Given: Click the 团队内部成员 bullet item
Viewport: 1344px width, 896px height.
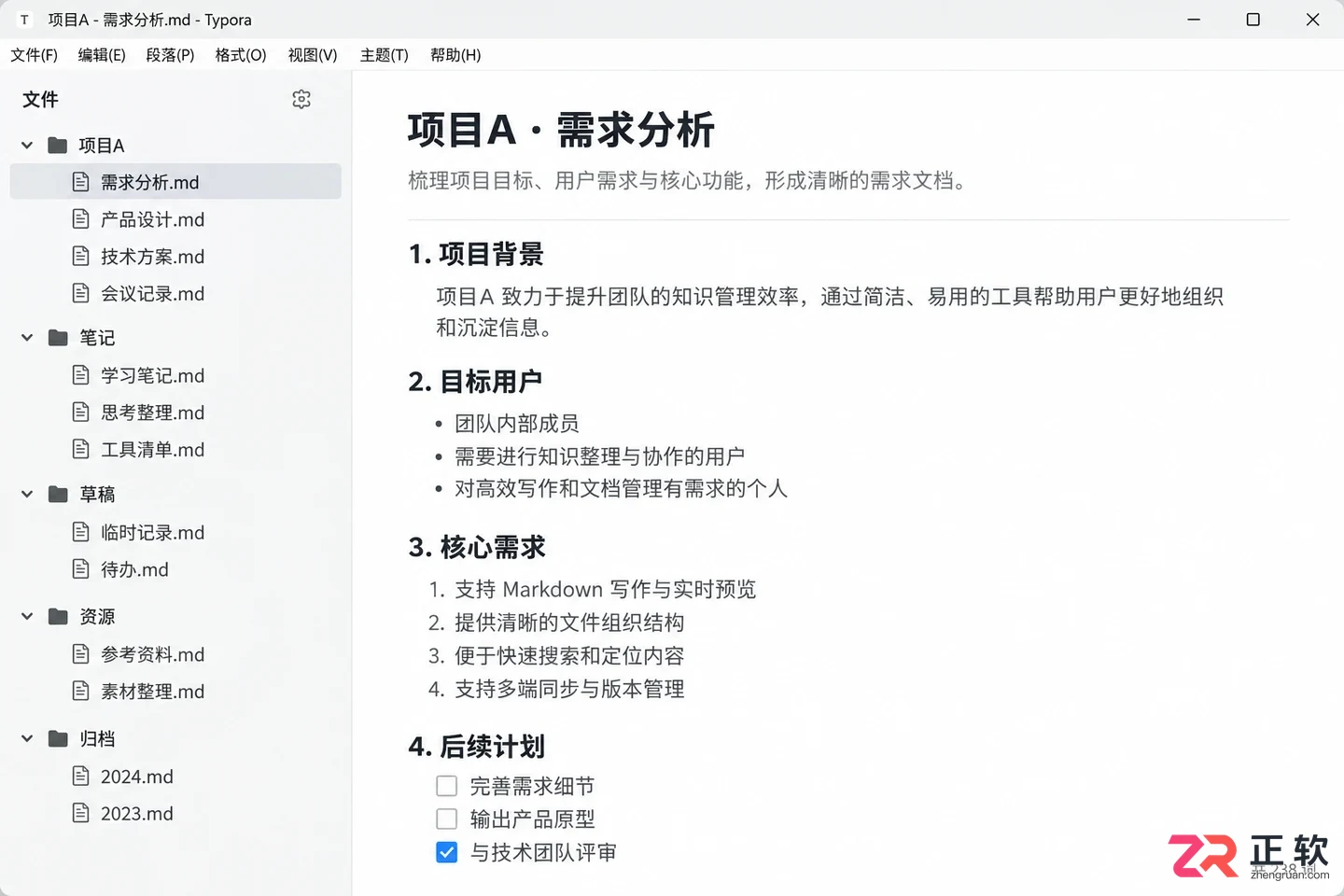Looking at the screenshot, I should point(517,424).
